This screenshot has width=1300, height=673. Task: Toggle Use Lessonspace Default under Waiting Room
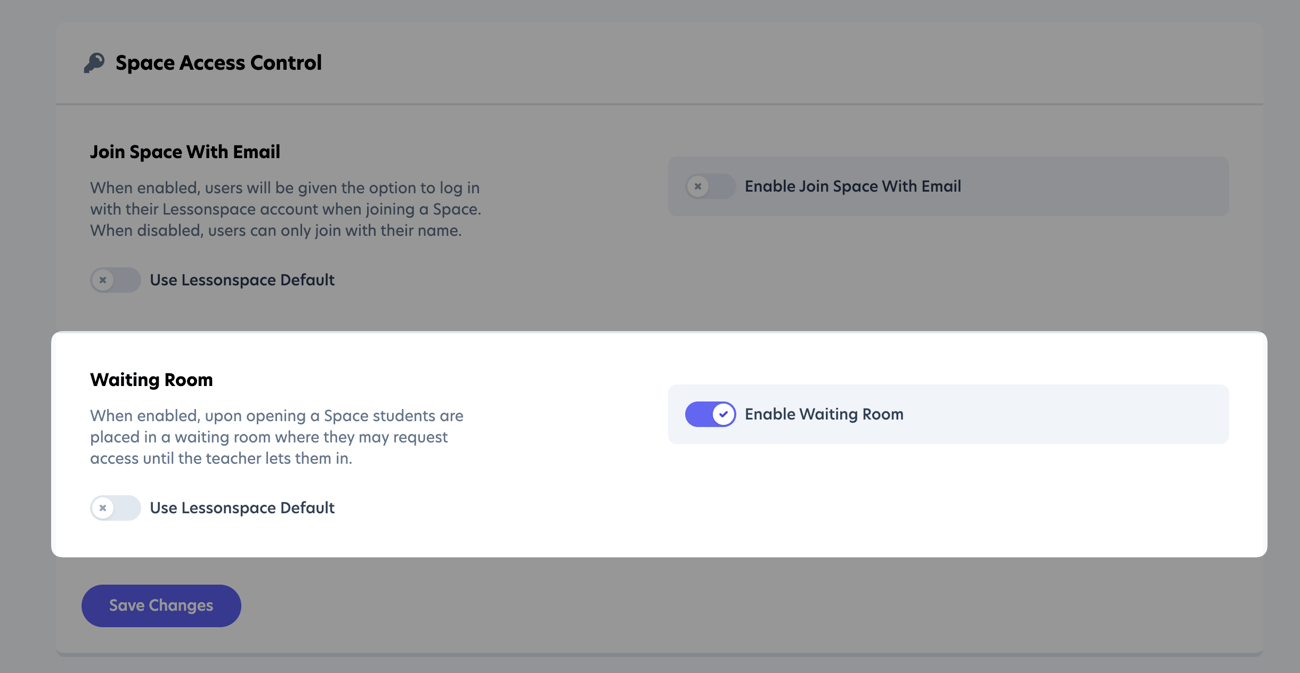115,508
